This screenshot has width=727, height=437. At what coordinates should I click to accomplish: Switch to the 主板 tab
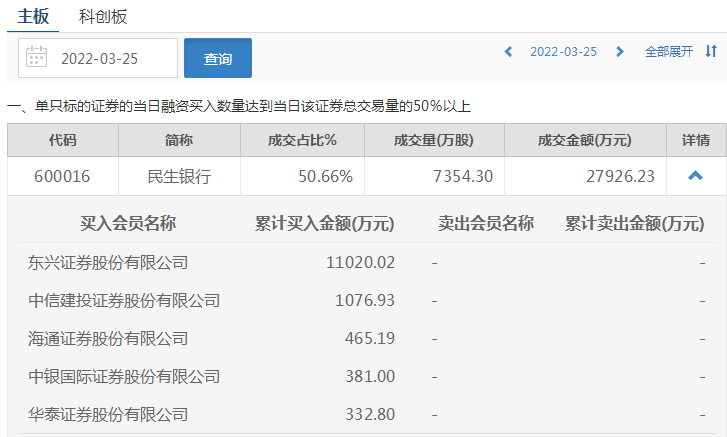click(x=33, y=16)
